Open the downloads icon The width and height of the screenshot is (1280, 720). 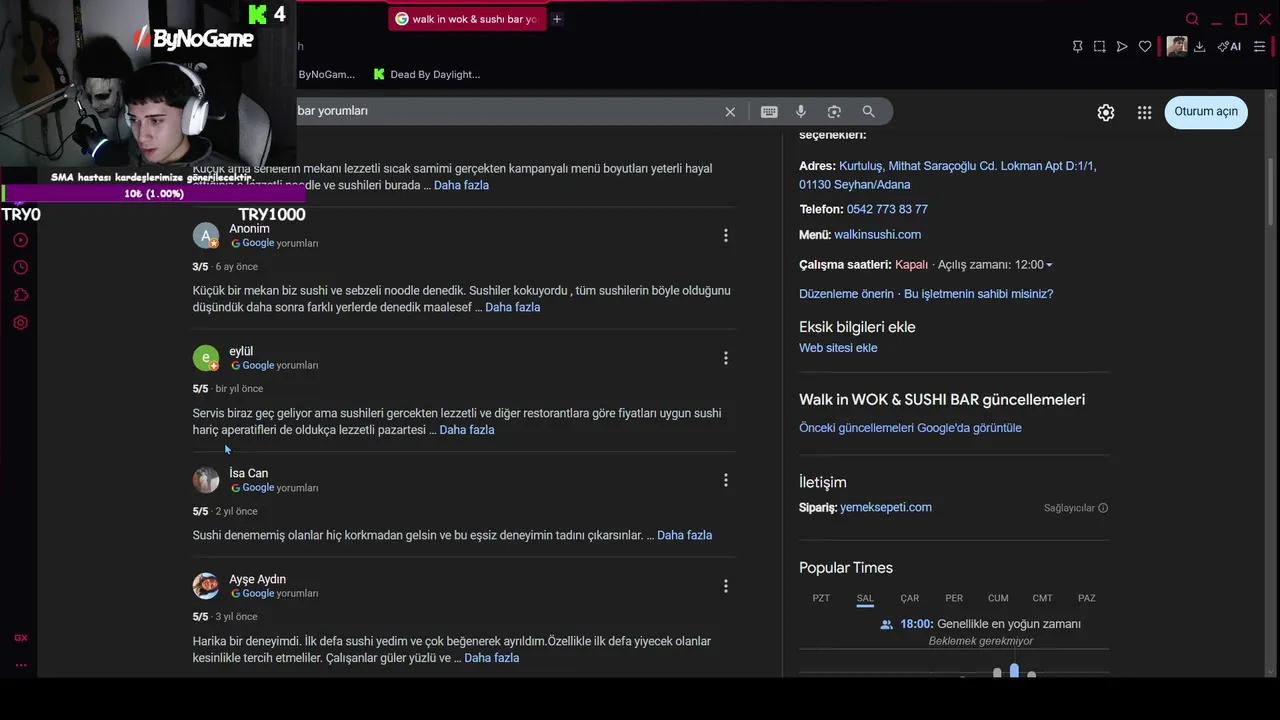[x=1199, y=46]
